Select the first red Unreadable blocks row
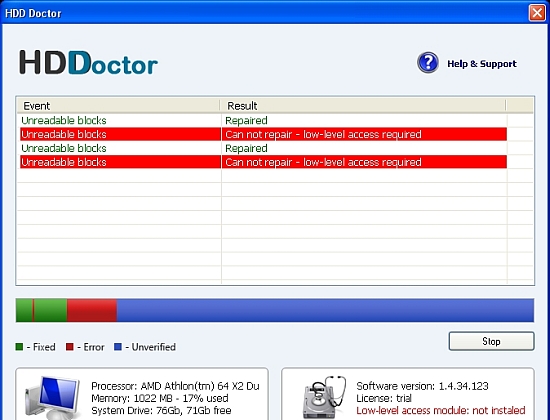The height and width of the screenshot is (420, 550). (x=263, y=134)
